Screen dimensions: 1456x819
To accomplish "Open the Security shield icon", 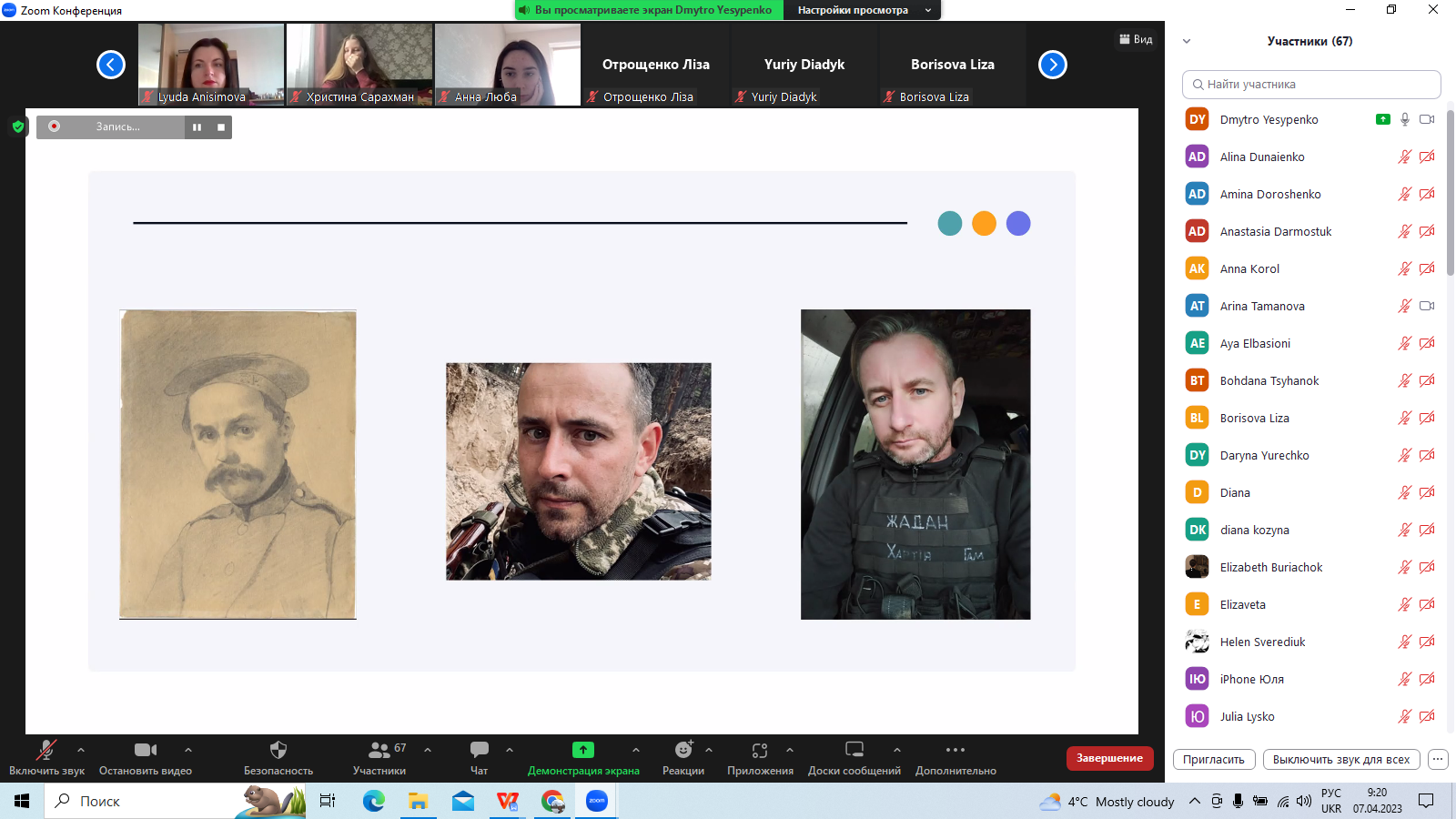I will coord(278,751).
